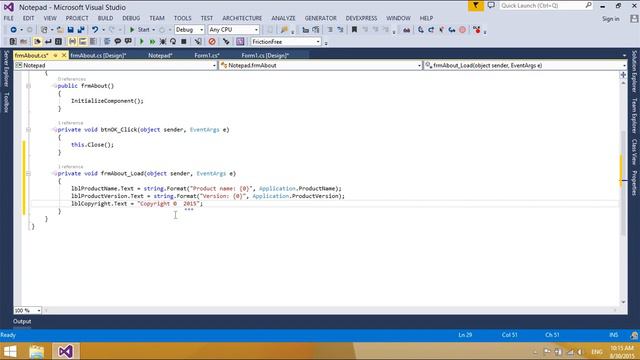Screen dimensions: 640x360
Task: Open the document tabs overflow dropdown
Action: pyautogui.click(x=624, y=56)
